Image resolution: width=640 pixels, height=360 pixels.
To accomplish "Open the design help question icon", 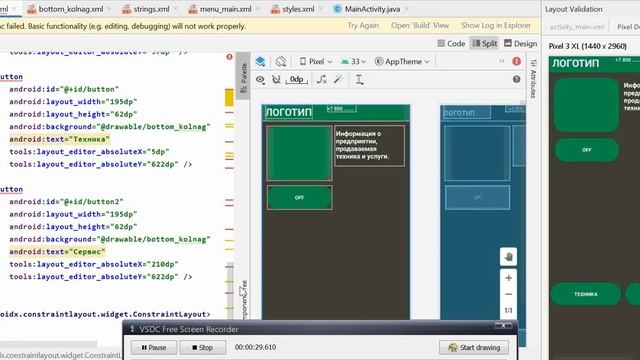I will 516,79.
